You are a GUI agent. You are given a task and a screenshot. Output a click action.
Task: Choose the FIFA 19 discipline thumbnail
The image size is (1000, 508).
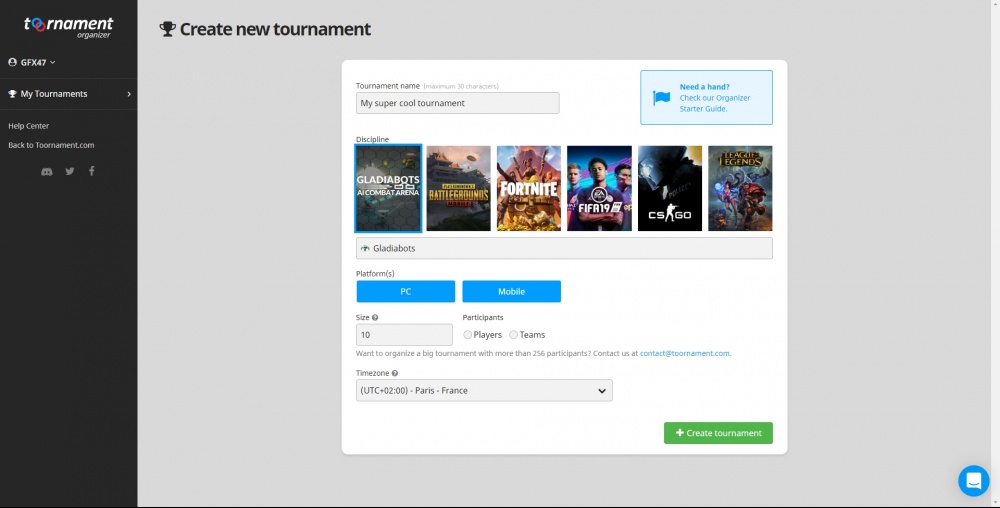599,188
